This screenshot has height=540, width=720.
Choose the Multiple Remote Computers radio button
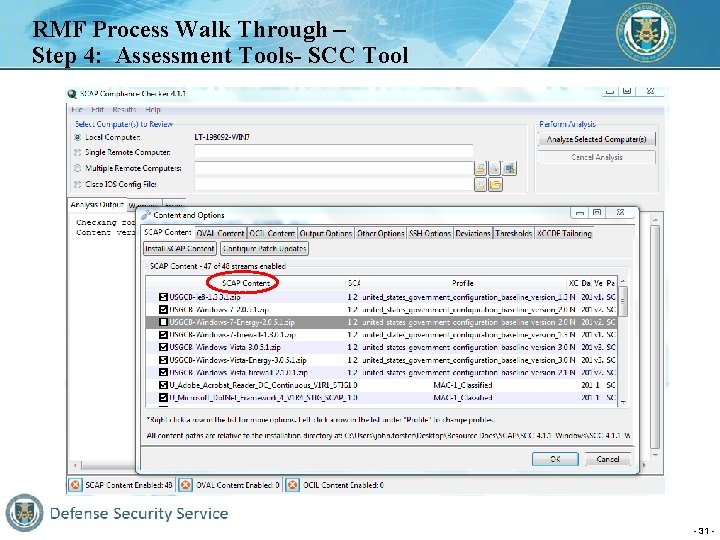[x=78, y=168]
